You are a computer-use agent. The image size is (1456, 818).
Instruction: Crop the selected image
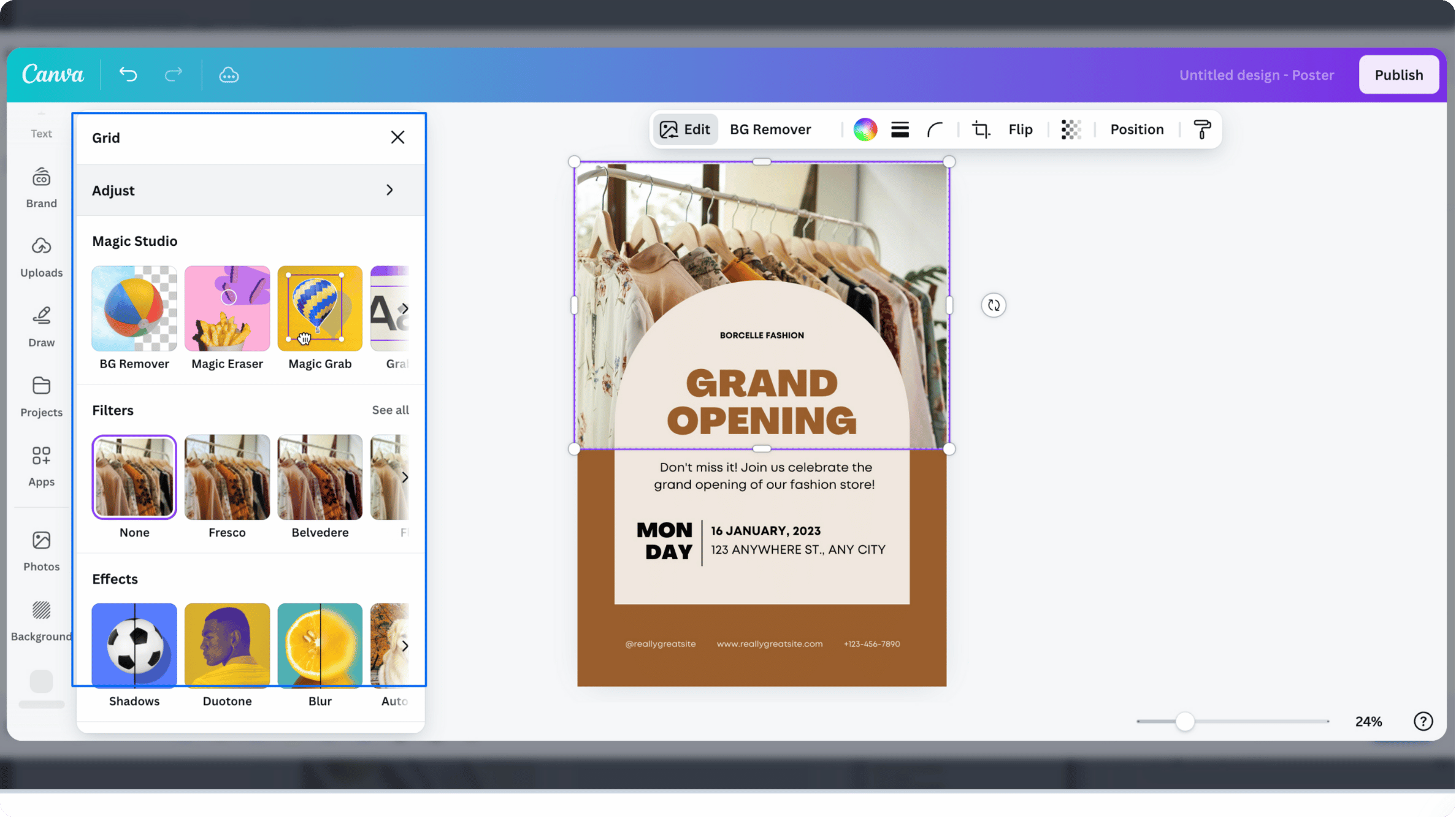[980, 129]
